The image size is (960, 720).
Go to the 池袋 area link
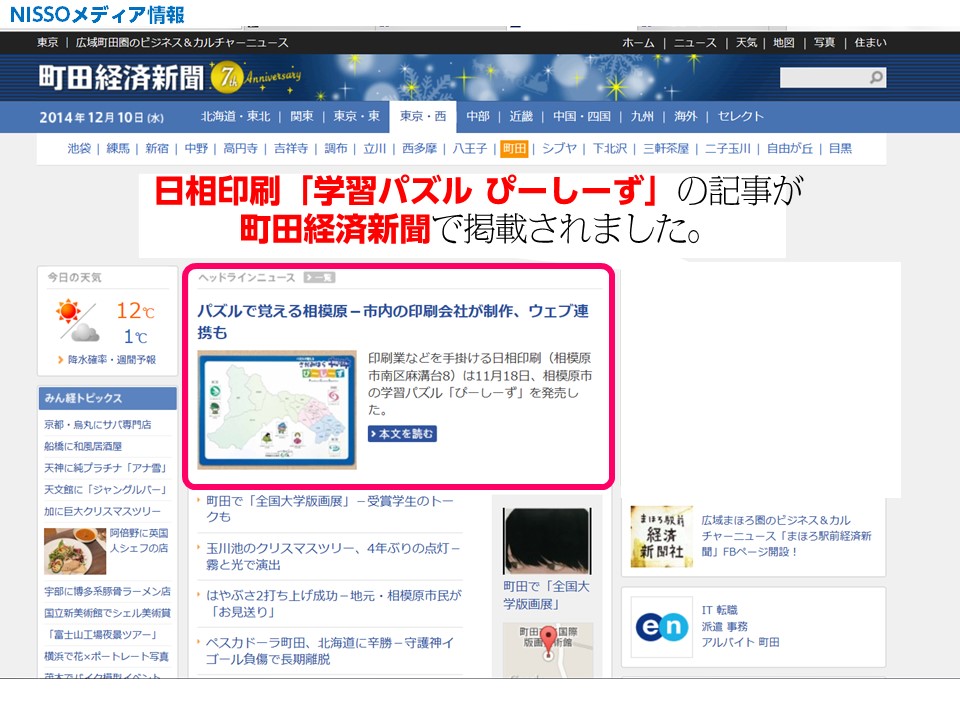click(x=79, y=149)
